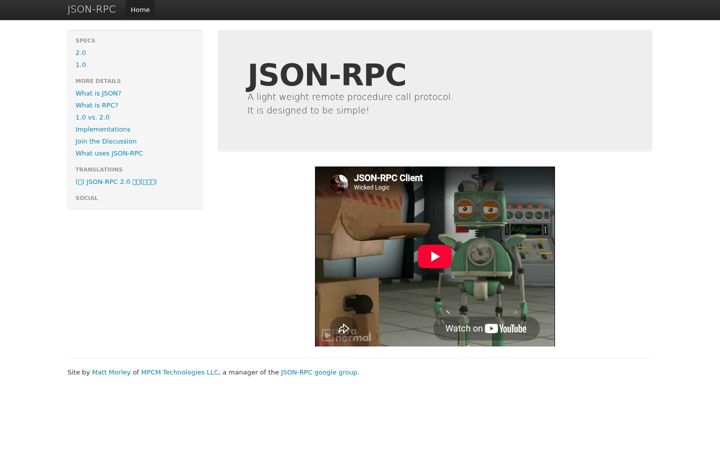Viewport: 720px width, 450px height.
Task: Click the JSON-RPC brand logo in navbar
Action: 91,9
